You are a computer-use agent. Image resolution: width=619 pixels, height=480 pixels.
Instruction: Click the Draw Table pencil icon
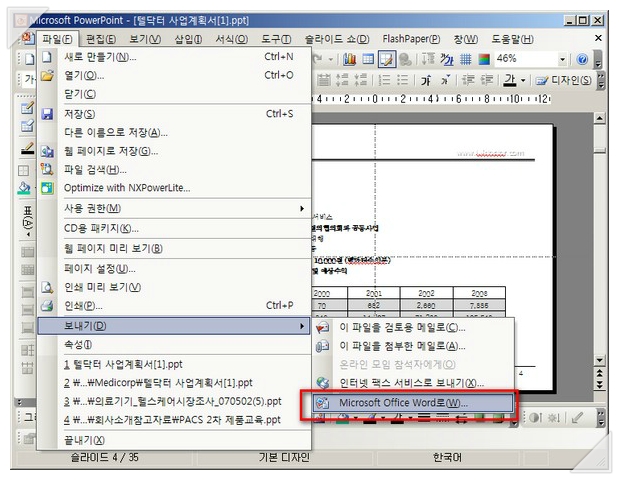(x=27, y=108)
